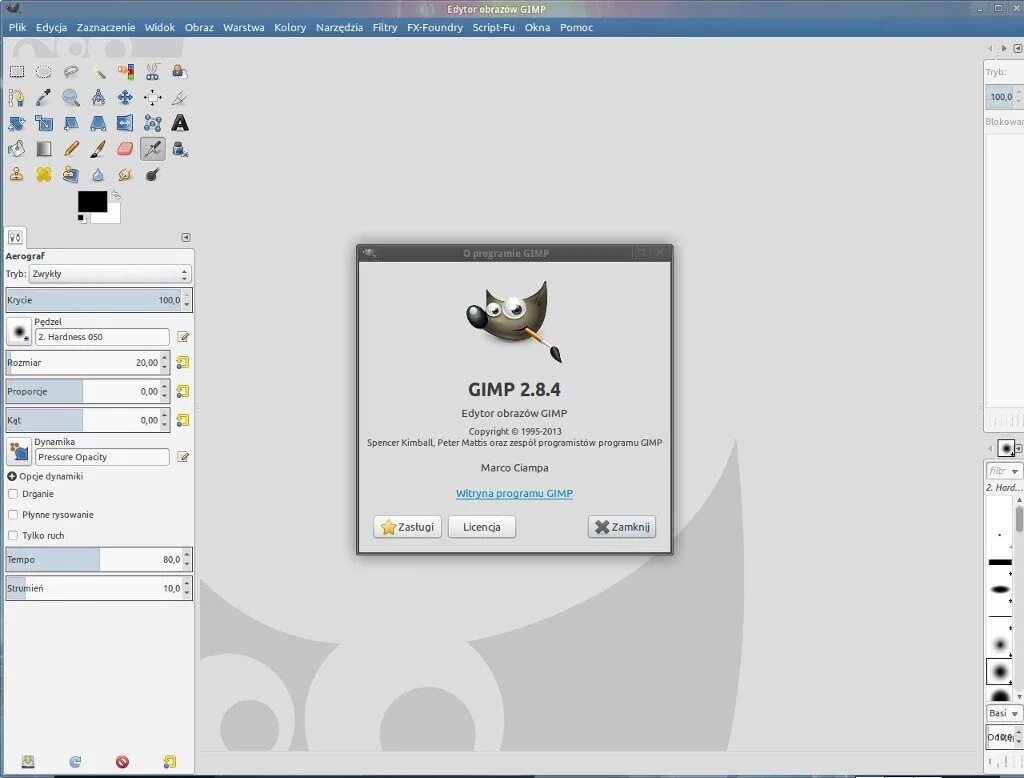Select the Cage Transform tool
This screenshot has height=778, width=1024.
pyautogui.click(x=153, y=123)
